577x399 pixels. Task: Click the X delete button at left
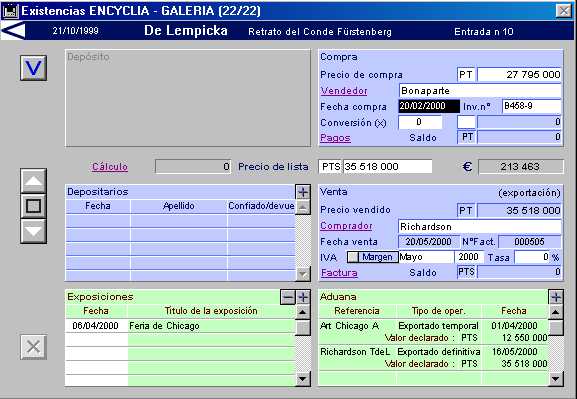coord(33,347)
